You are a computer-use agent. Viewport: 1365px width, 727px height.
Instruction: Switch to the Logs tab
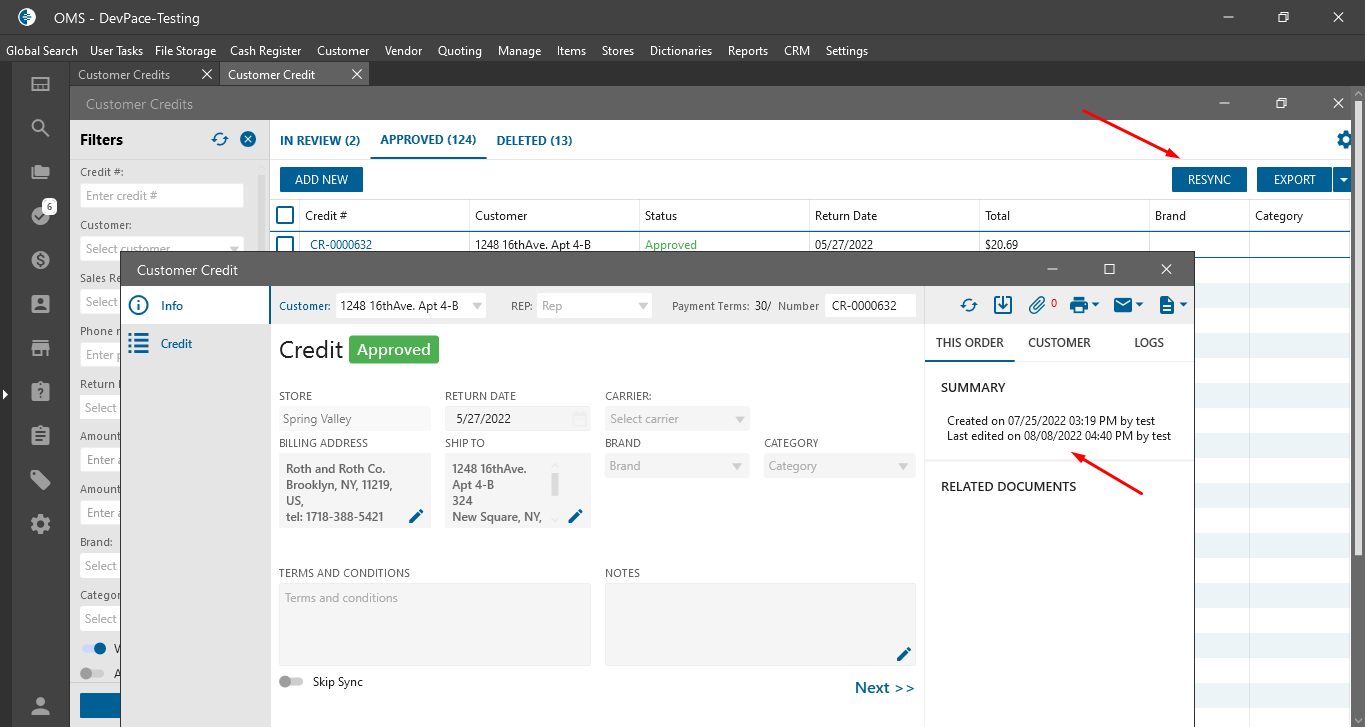pyautogui.click(x=1149, y=343)
